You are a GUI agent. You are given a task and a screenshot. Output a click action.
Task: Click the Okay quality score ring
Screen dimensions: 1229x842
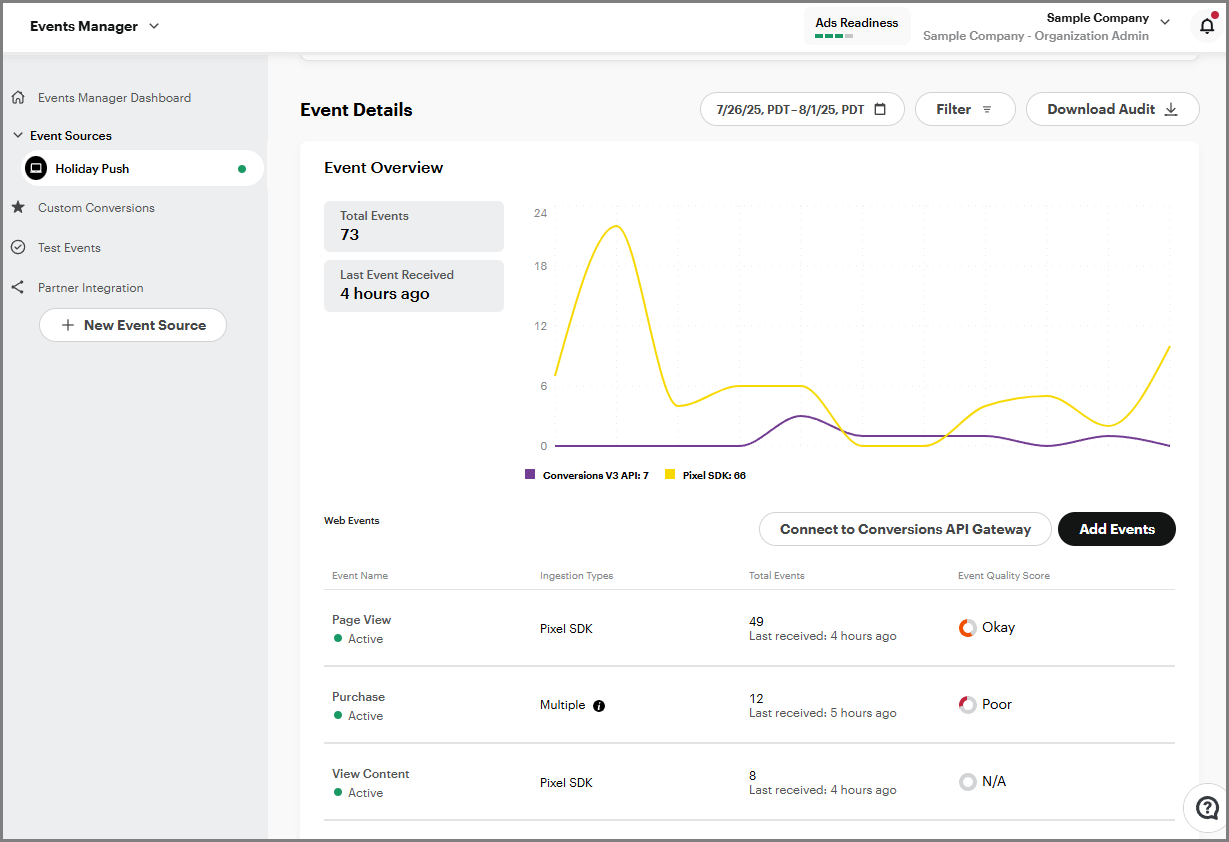click(x=967, y=628)
